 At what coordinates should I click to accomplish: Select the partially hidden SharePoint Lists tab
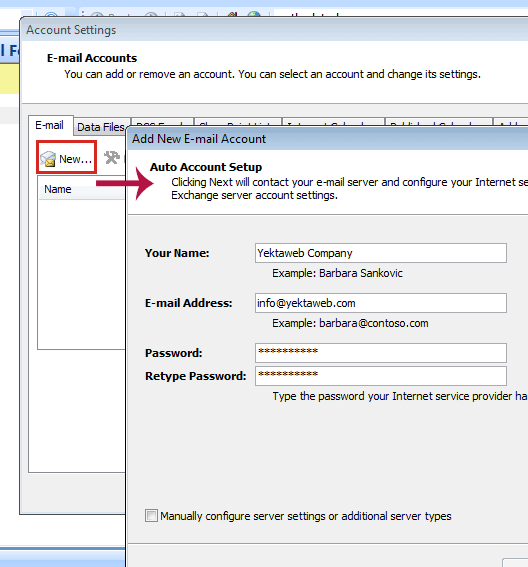[238, 122]
